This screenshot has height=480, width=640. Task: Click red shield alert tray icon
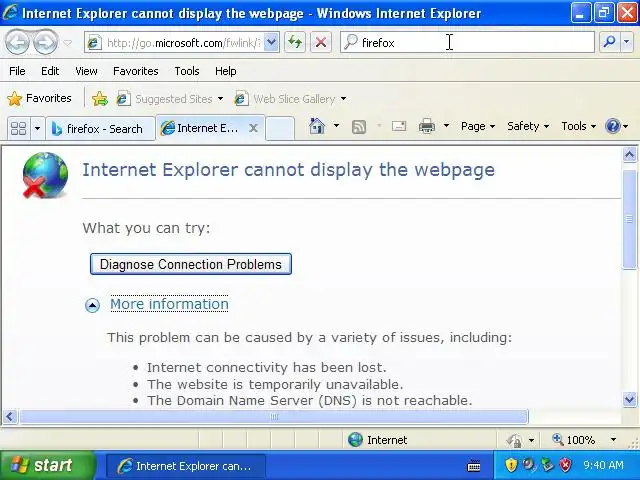[566, 465]
